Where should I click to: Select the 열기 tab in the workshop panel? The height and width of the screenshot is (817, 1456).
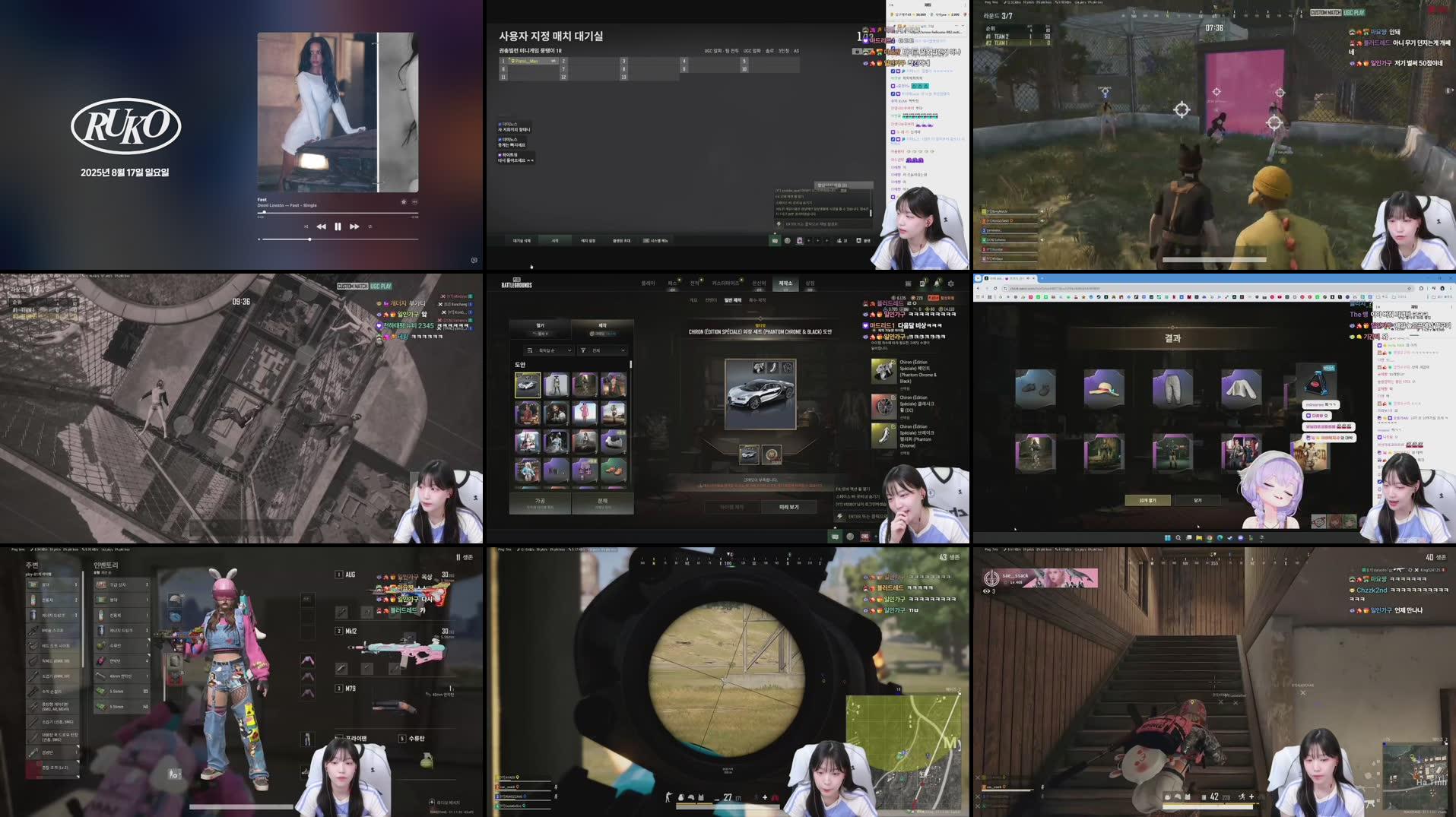[541, 329]
